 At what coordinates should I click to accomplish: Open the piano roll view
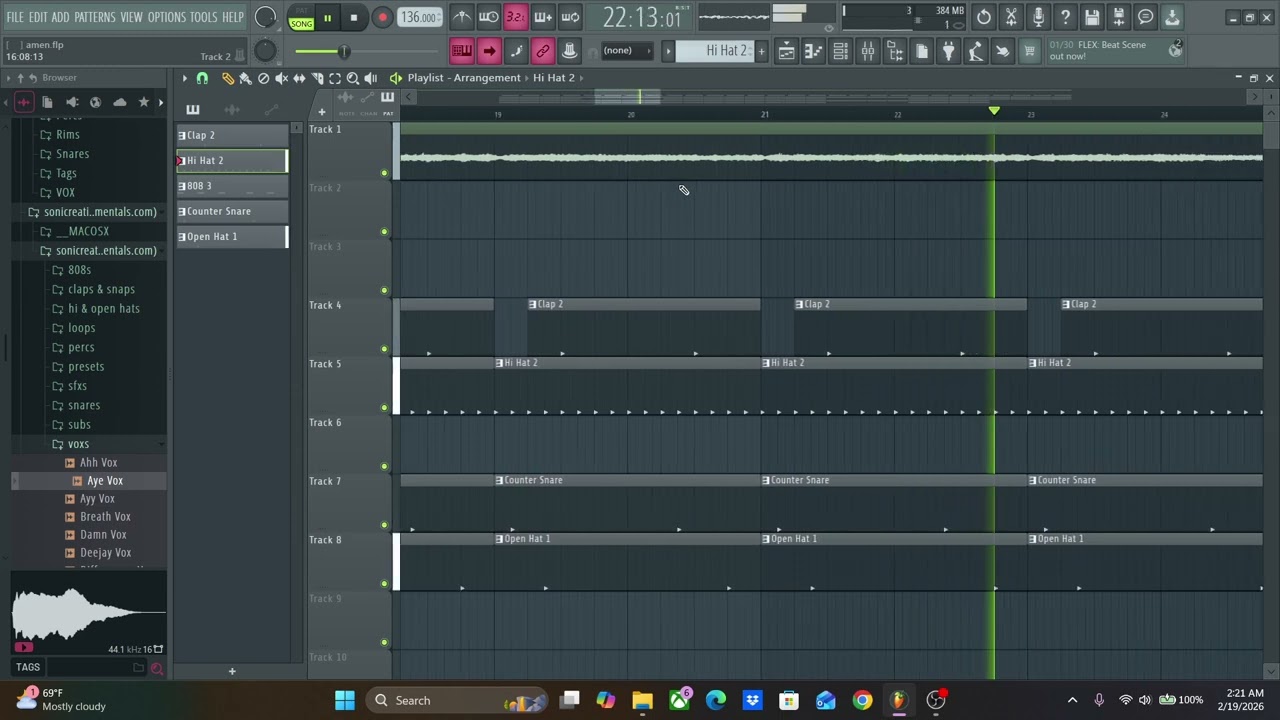814,51
